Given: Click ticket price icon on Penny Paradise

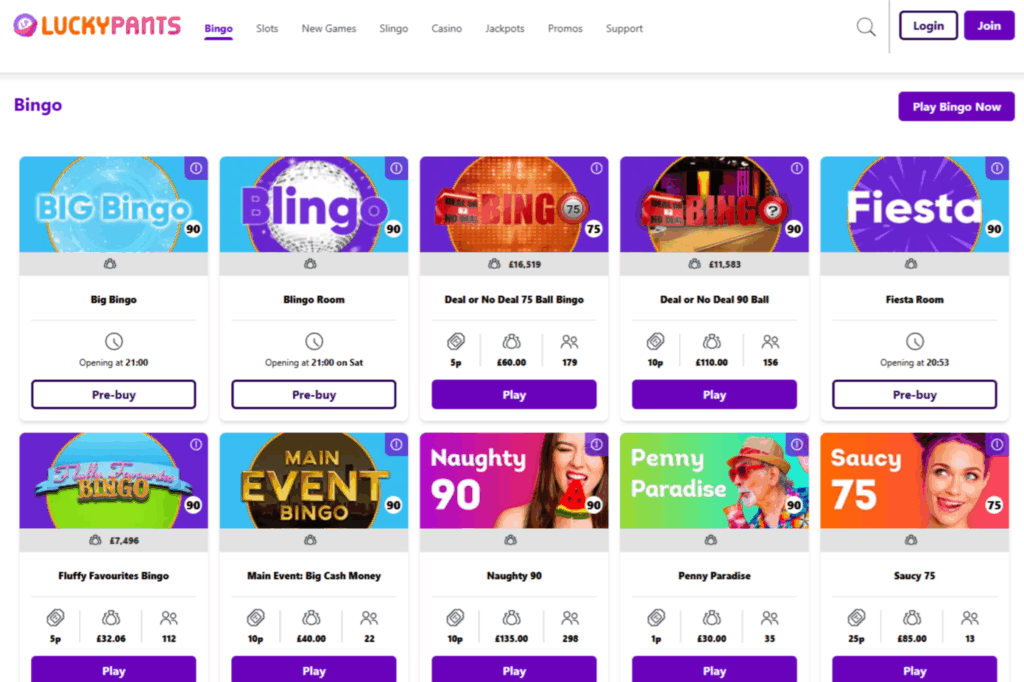Looking at the screenshot, I should pyautogui.click(x=656, y=616).
